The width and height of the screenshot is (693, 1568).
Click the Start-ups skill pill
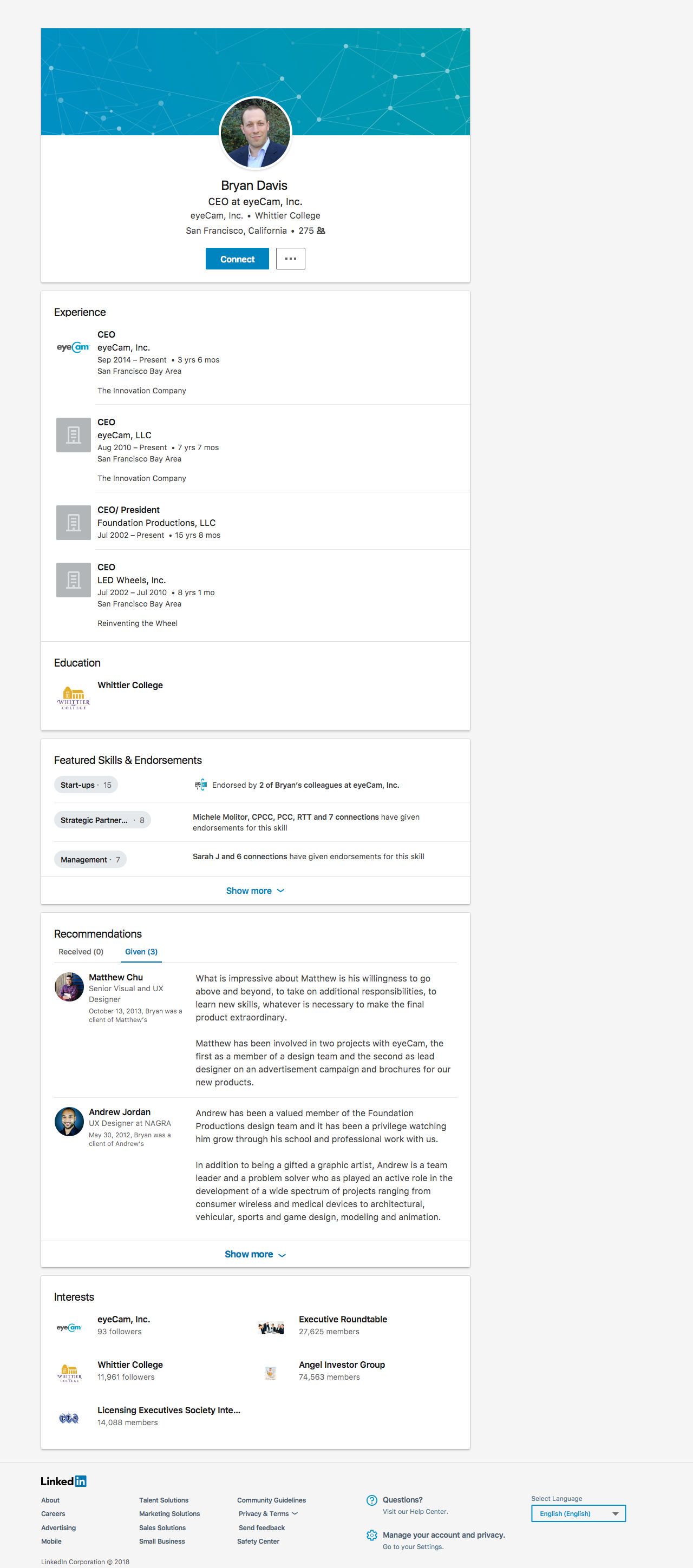[x=86, y=785]
